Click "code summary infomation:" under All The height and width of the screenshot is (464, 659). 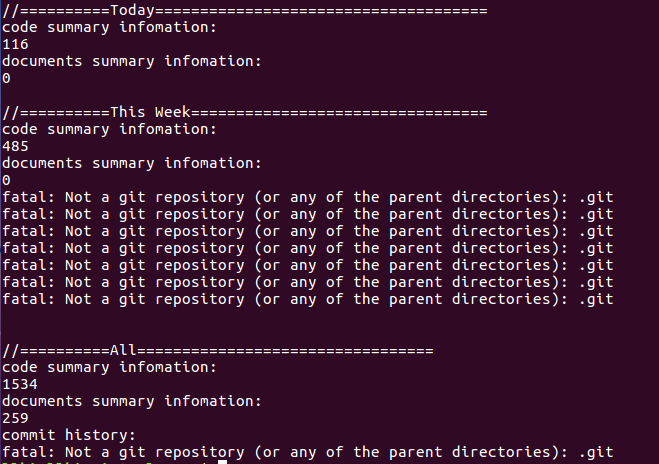pyautogui.click(x=109, y=367)
